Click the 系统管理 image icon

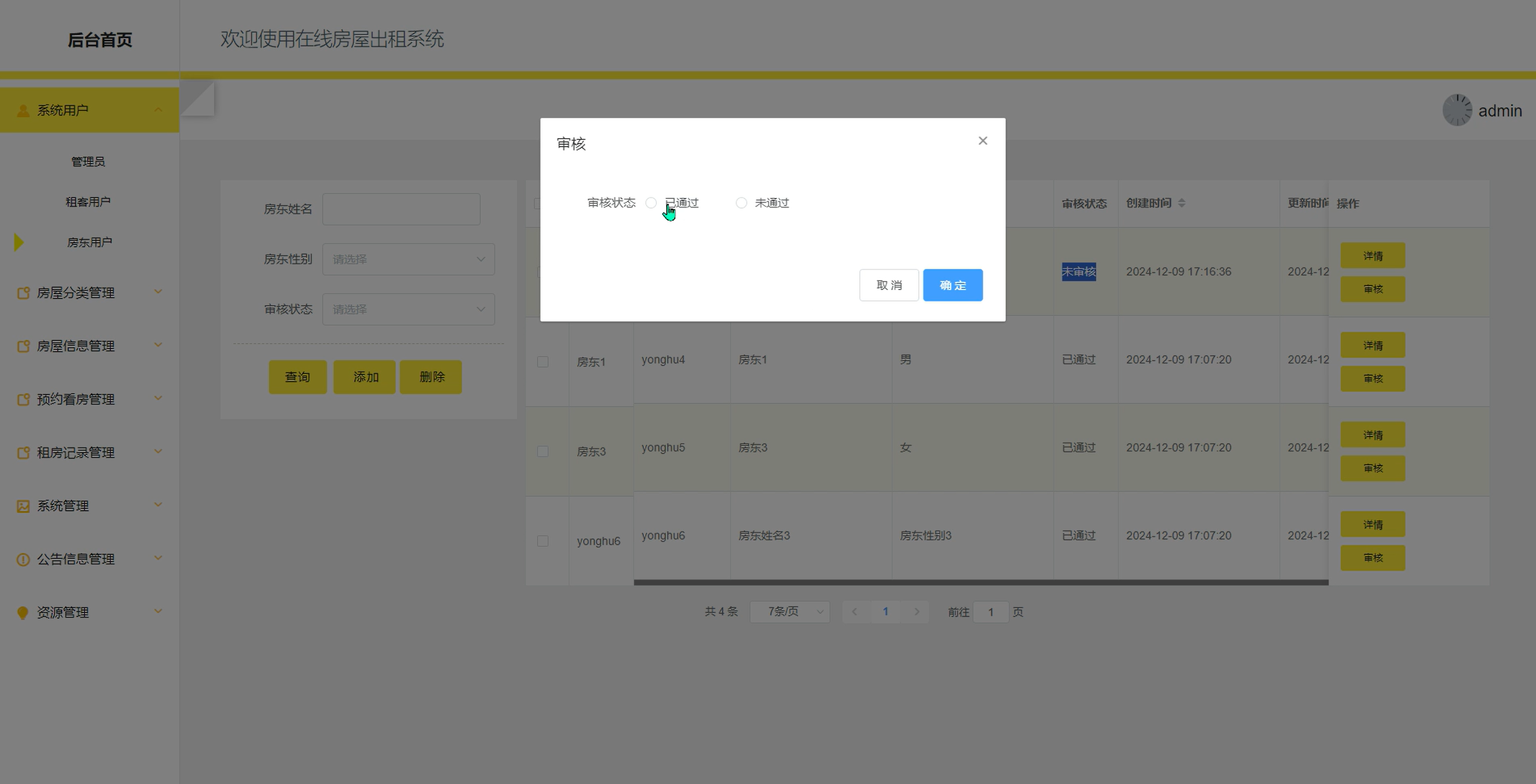[x=23, y=506]
